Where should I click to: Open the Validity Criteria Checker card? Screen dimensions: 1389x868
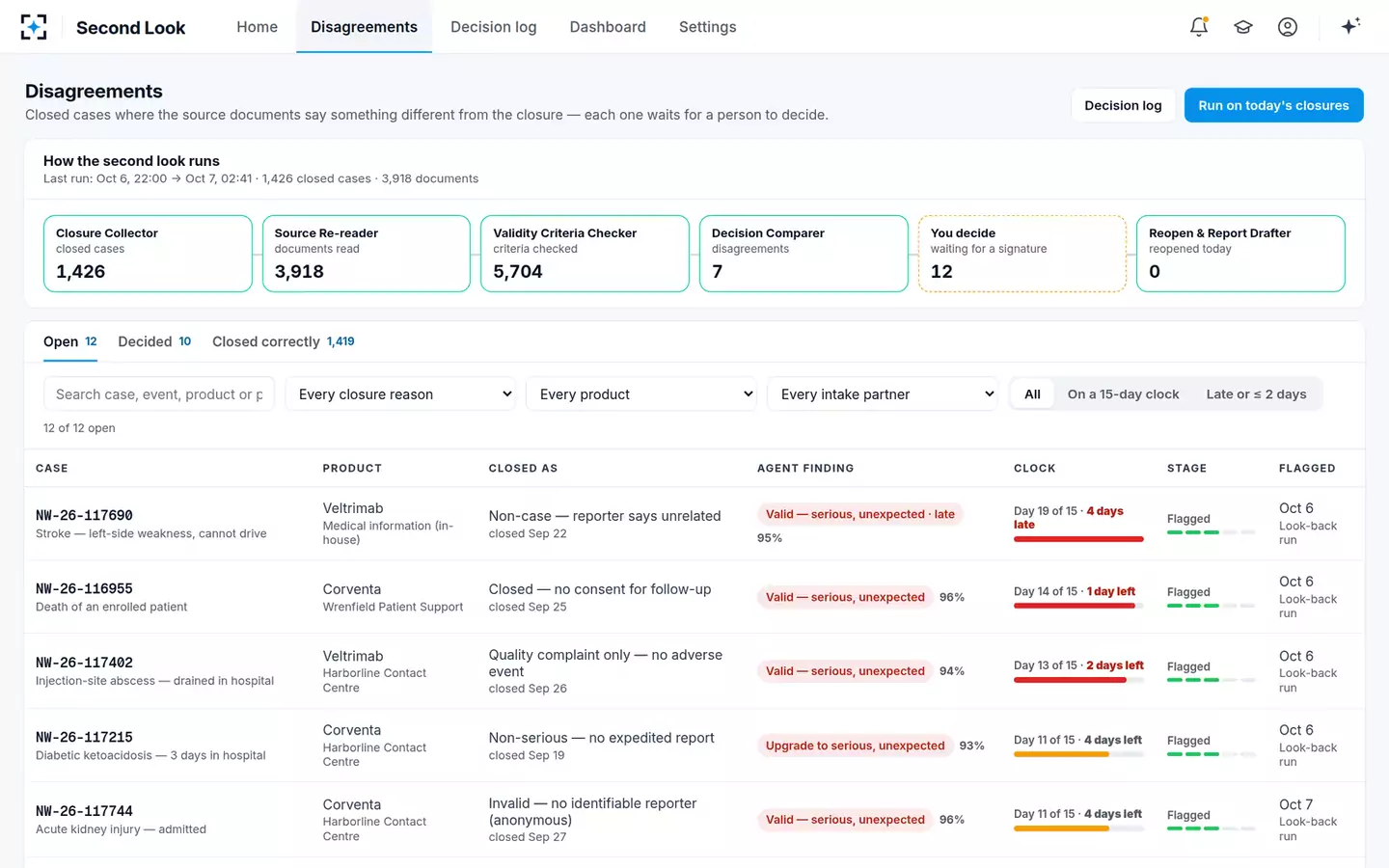click(x=585, y=254)
